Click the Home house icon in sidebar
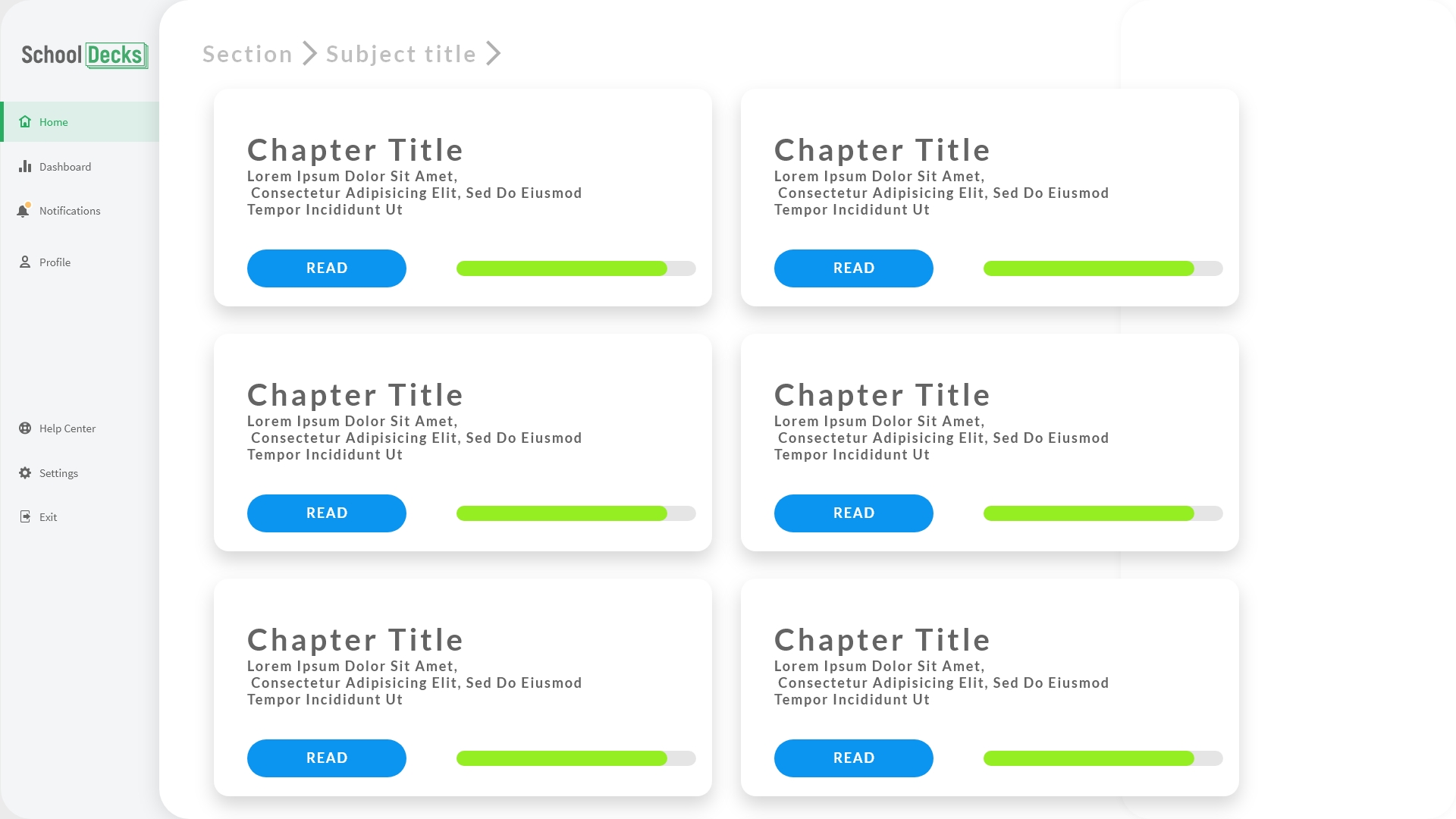 (x=25, y=121)
